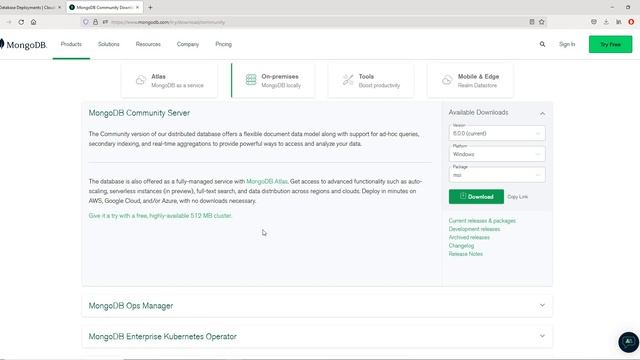Open the library icon in toolbar
The height and width of the screenshot is (360, 640).
pyautogui.click(x=619, y=22)
